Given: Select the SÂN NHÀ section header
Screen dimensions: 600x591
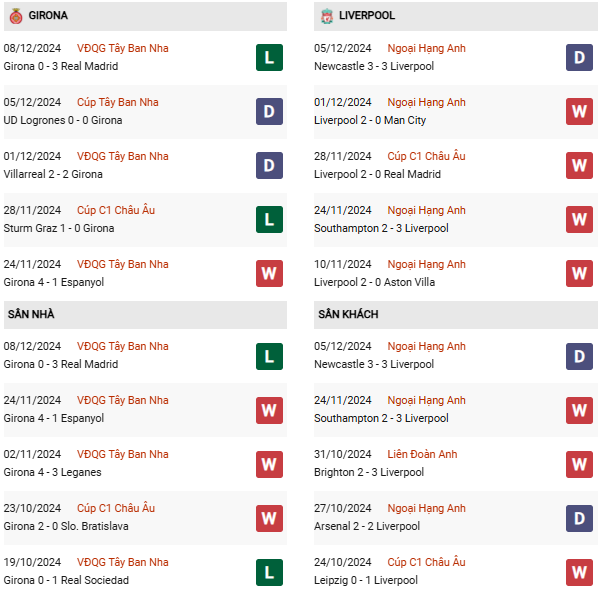Looking at the screenshot, I should (31, 314).
